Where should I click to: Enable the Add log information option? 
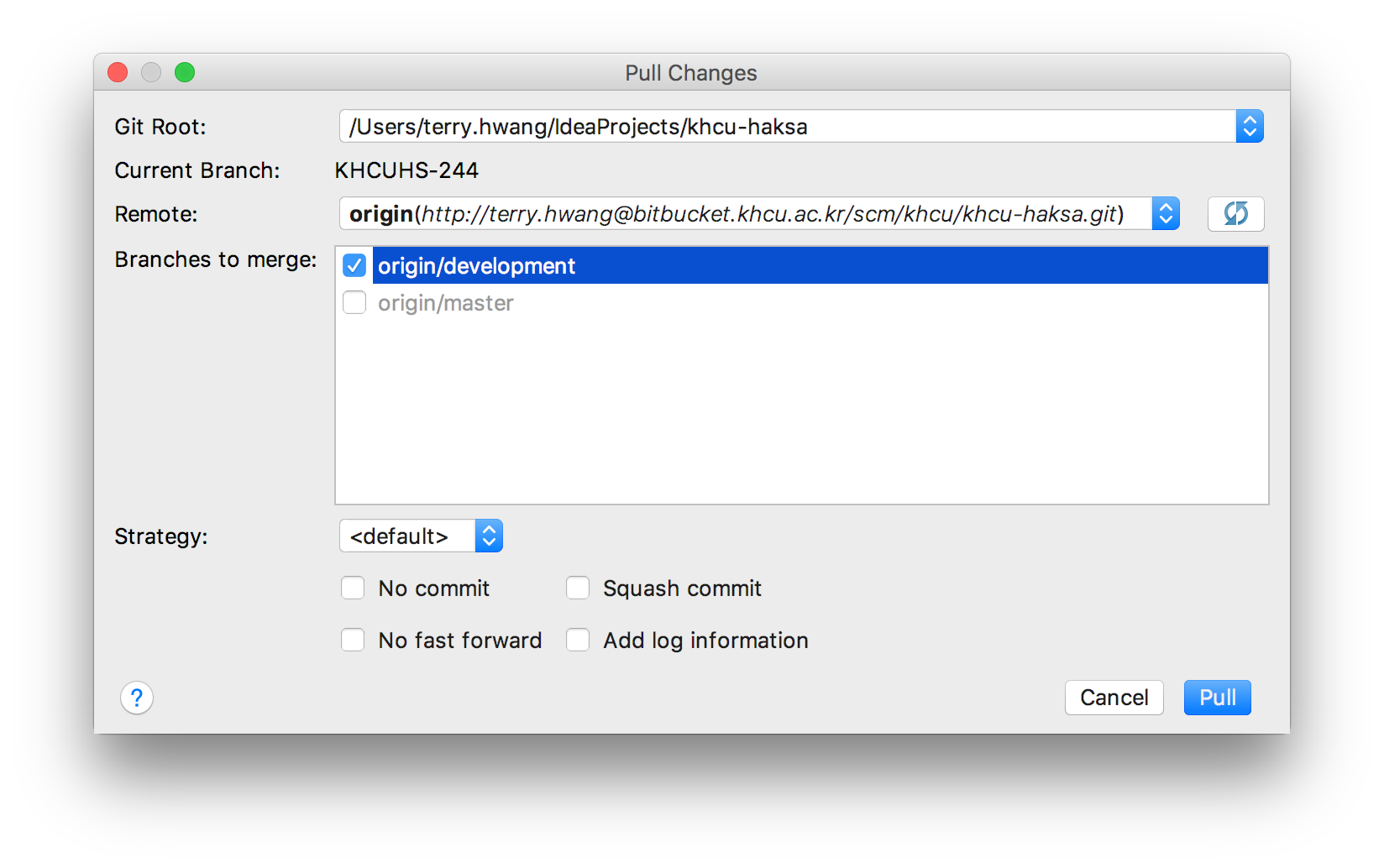tap(577, 640)
